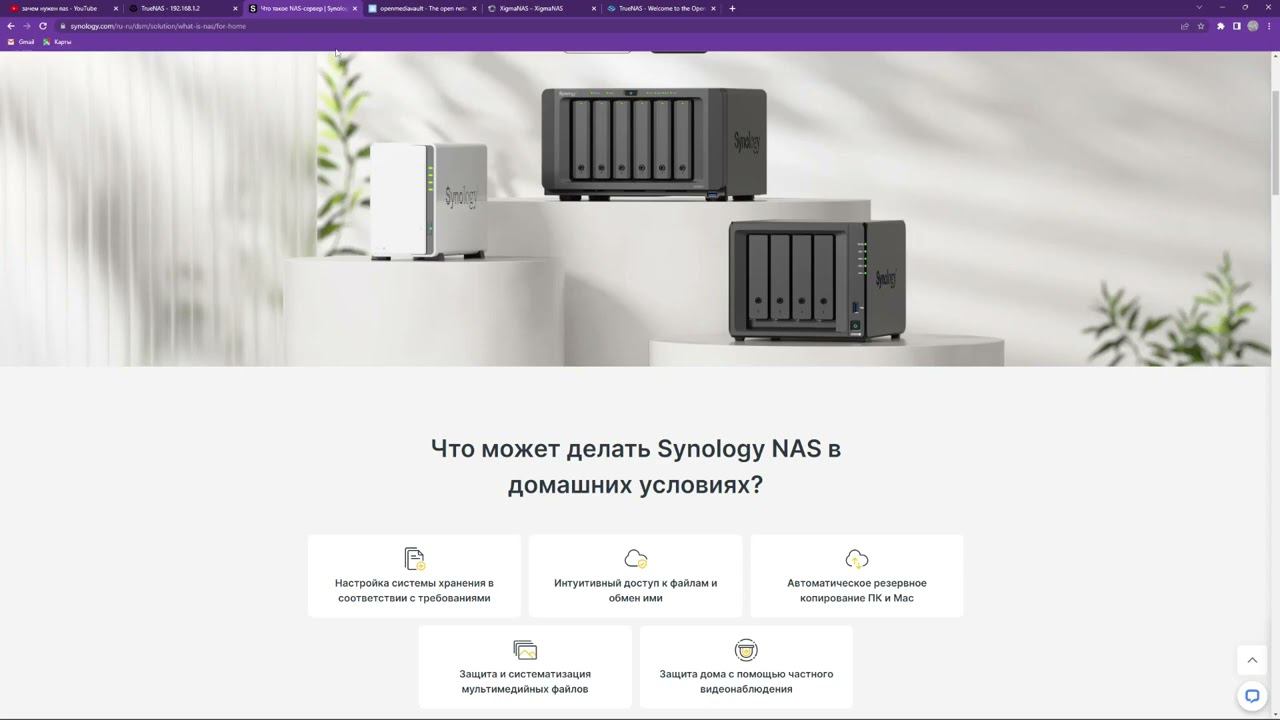Viewport: 1280px width, 720px height.
Task: Open Chrome's three-dot menu
Action: tap(1269, 26)
